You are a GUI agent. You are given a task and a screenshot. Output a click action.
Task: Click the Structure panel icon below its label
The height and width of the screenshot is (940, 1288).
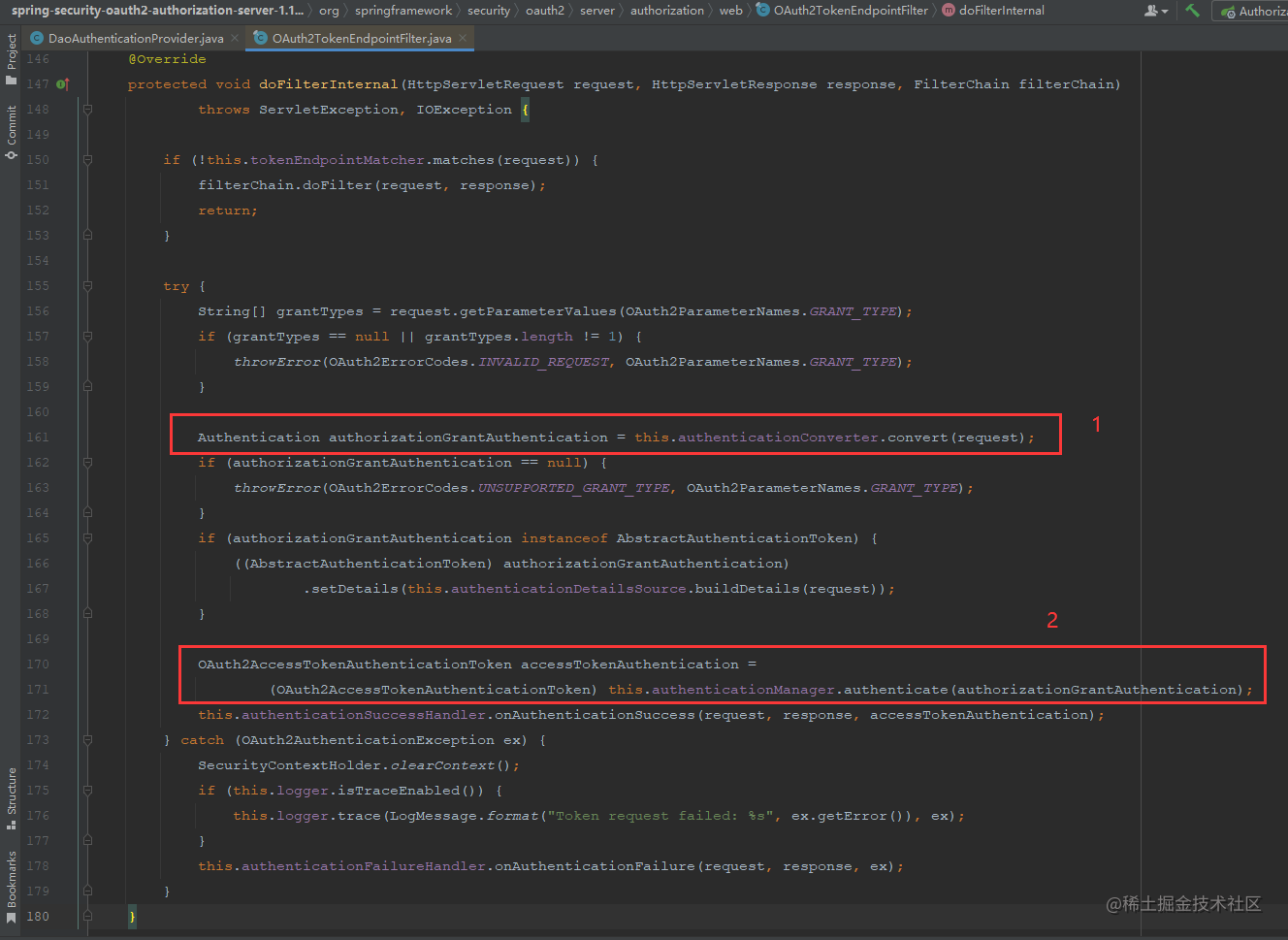click(x=11, y=825)
